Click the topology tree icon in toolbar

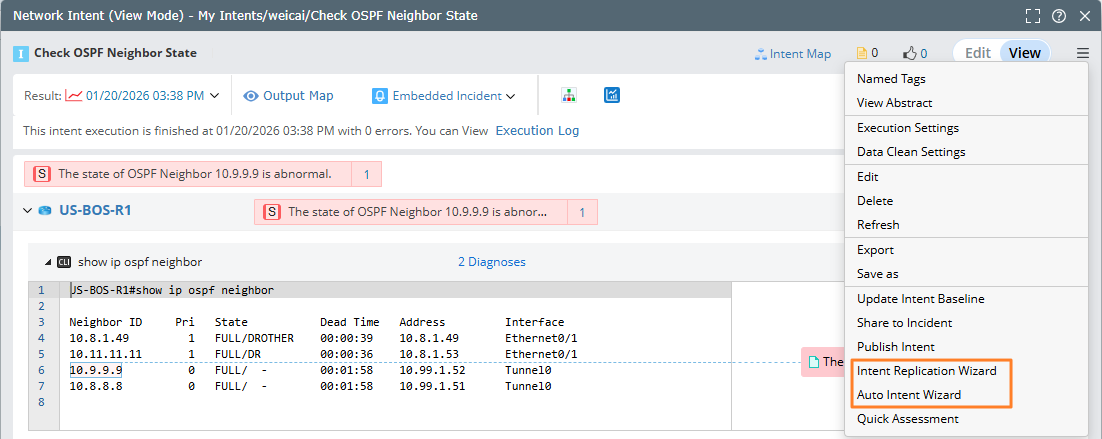coord(569,96)
